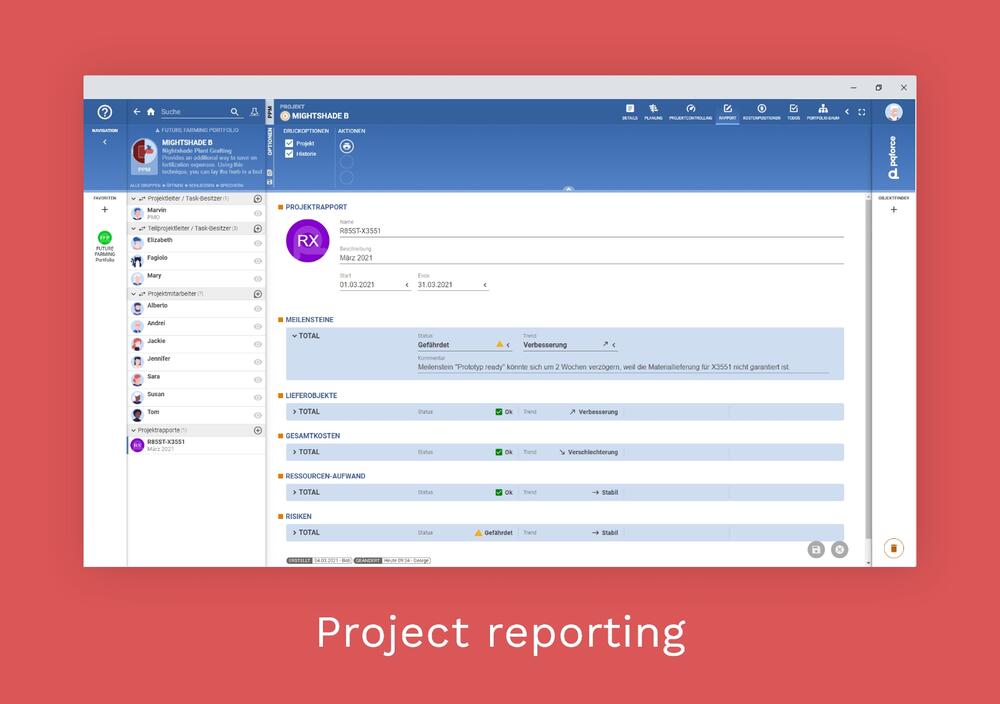Open the Todos checklist icon
The height and width of the screenshot is (704, 1000).
click(792, 108)
